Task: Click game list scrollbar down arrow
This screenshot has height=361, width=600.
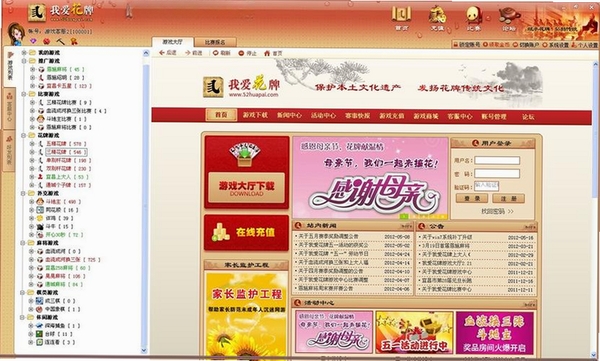Action: click(x=144, y=350)
